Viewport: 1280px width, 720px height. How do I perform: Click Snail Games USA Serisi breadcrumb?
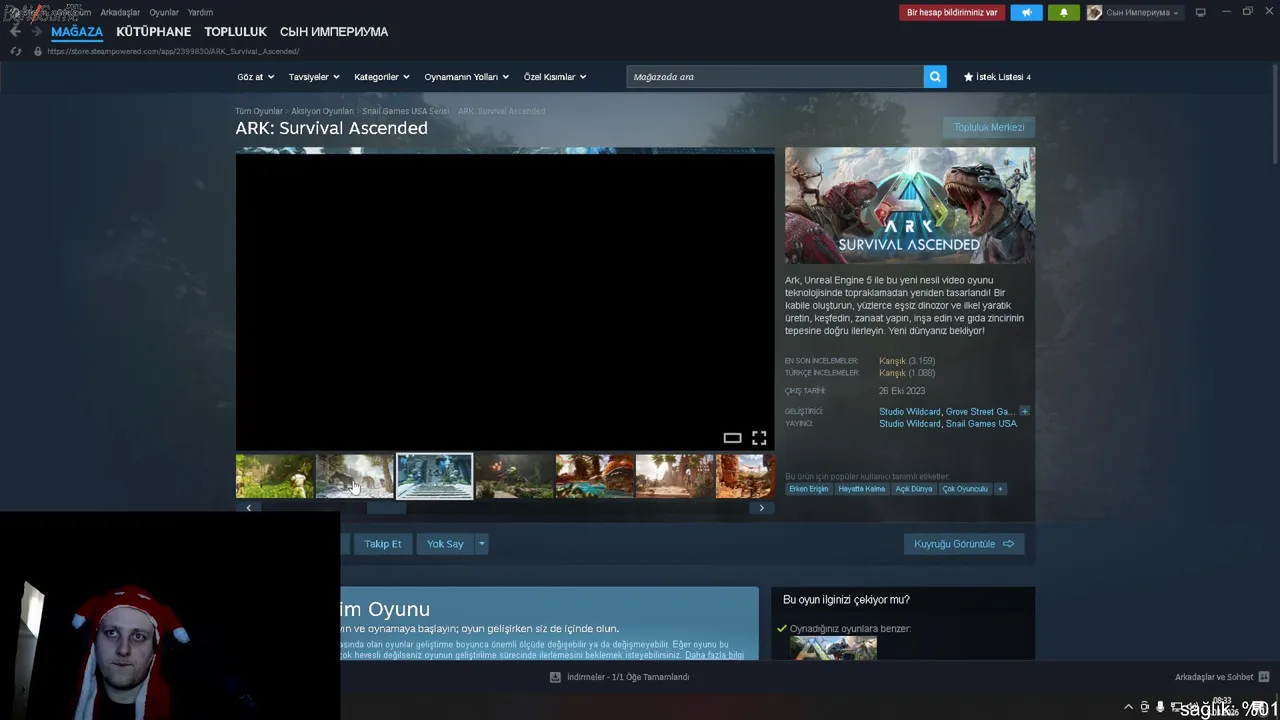click(x=405, y=111)
